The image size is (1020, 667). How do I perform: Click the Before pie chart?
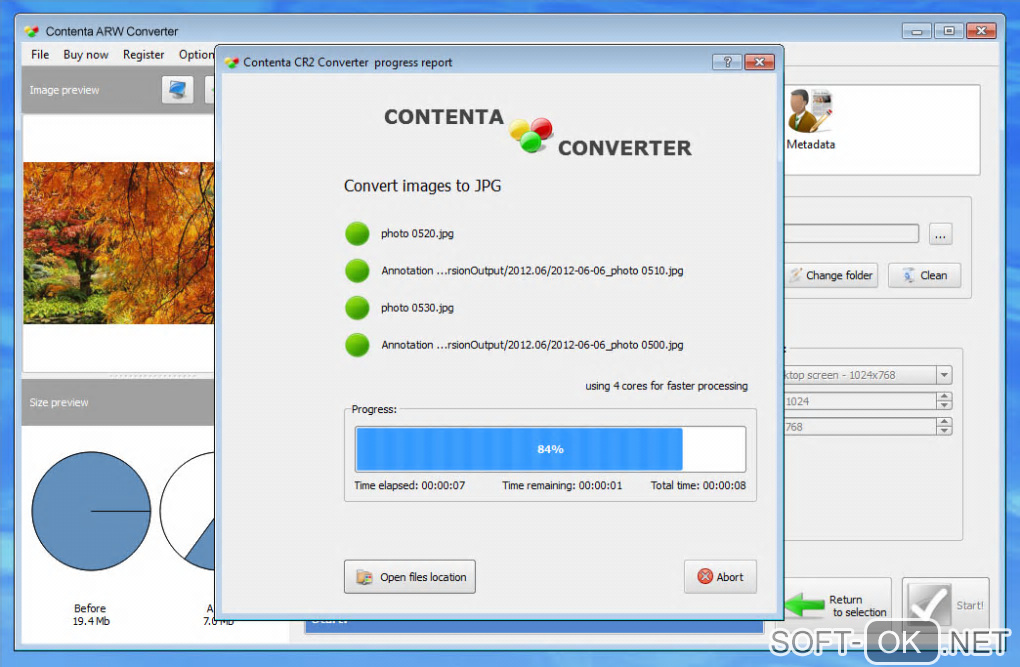point(91,511)
